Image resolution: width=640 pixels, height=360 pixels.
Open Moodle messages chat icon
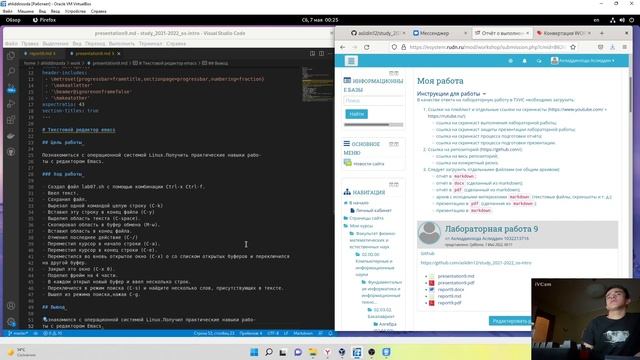tap(539, 61)
